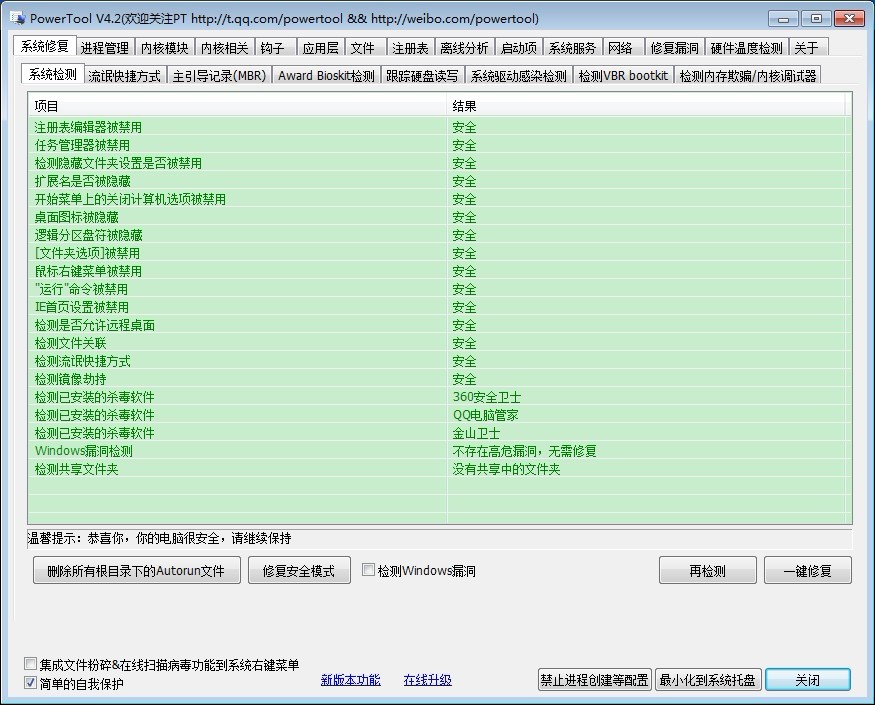The image size is (875, 705).
Task: Click 删除所有根目录下的Autorun文件 button
Action: (x=136, y=571)
